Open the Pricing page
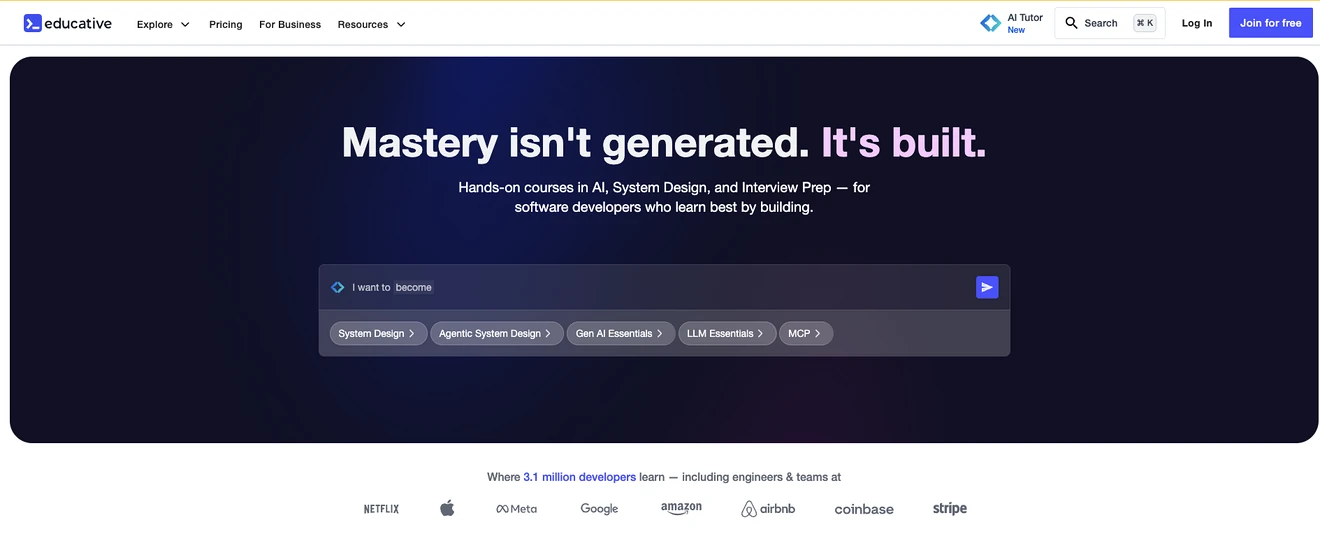 pos(225,24)
